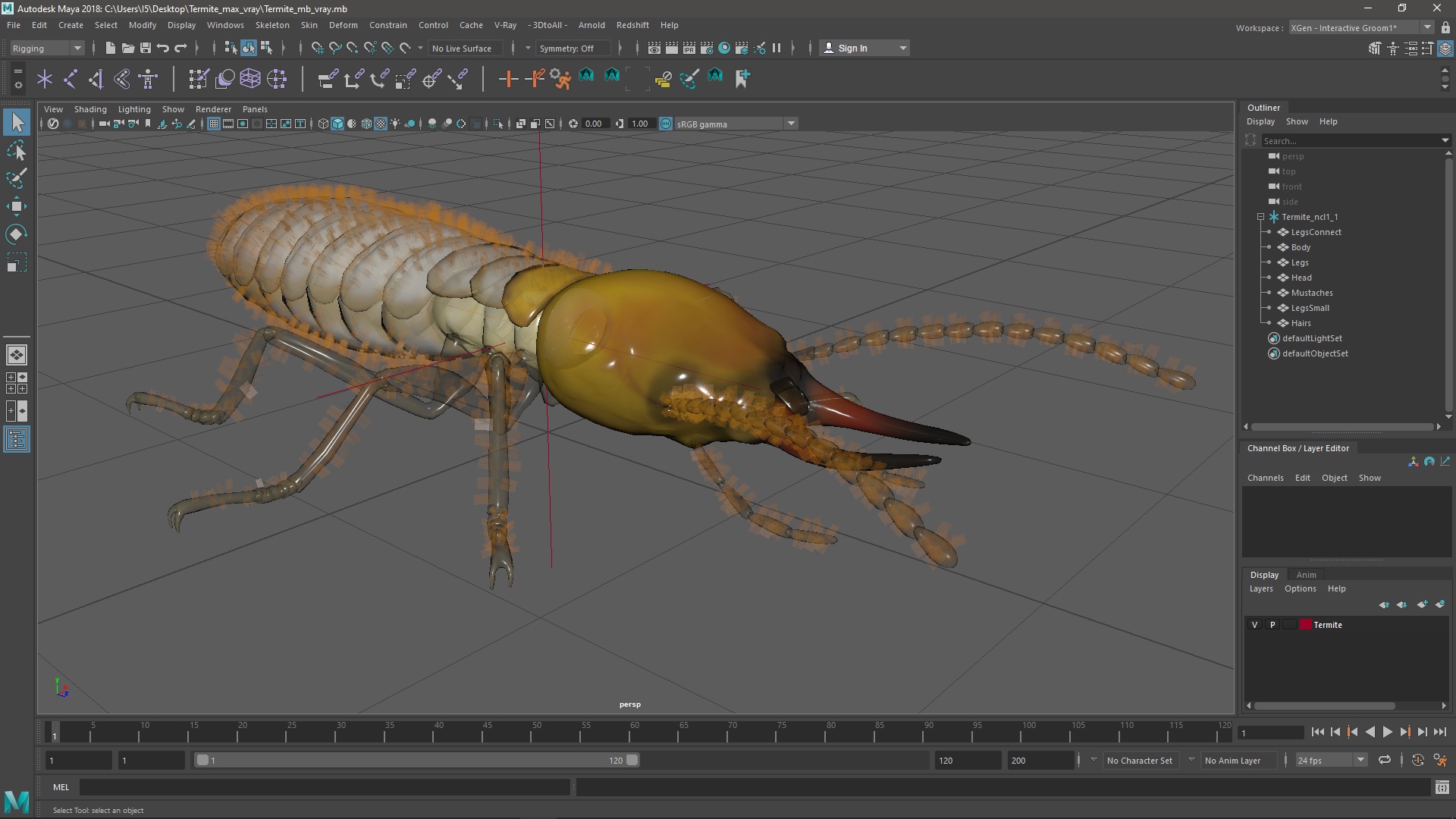Click four-view layout icon

(x=17, y=383)
